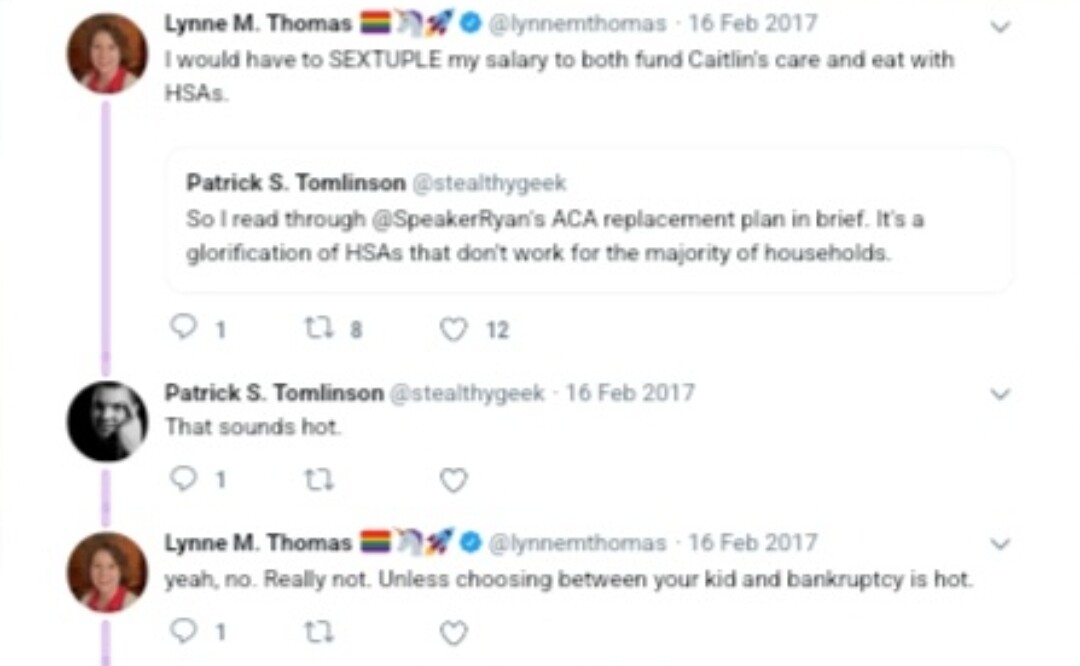This screenshot has width=1080, height=666.
Task: Reply to 'That sounds hot.' tweet
Action: 183,480
